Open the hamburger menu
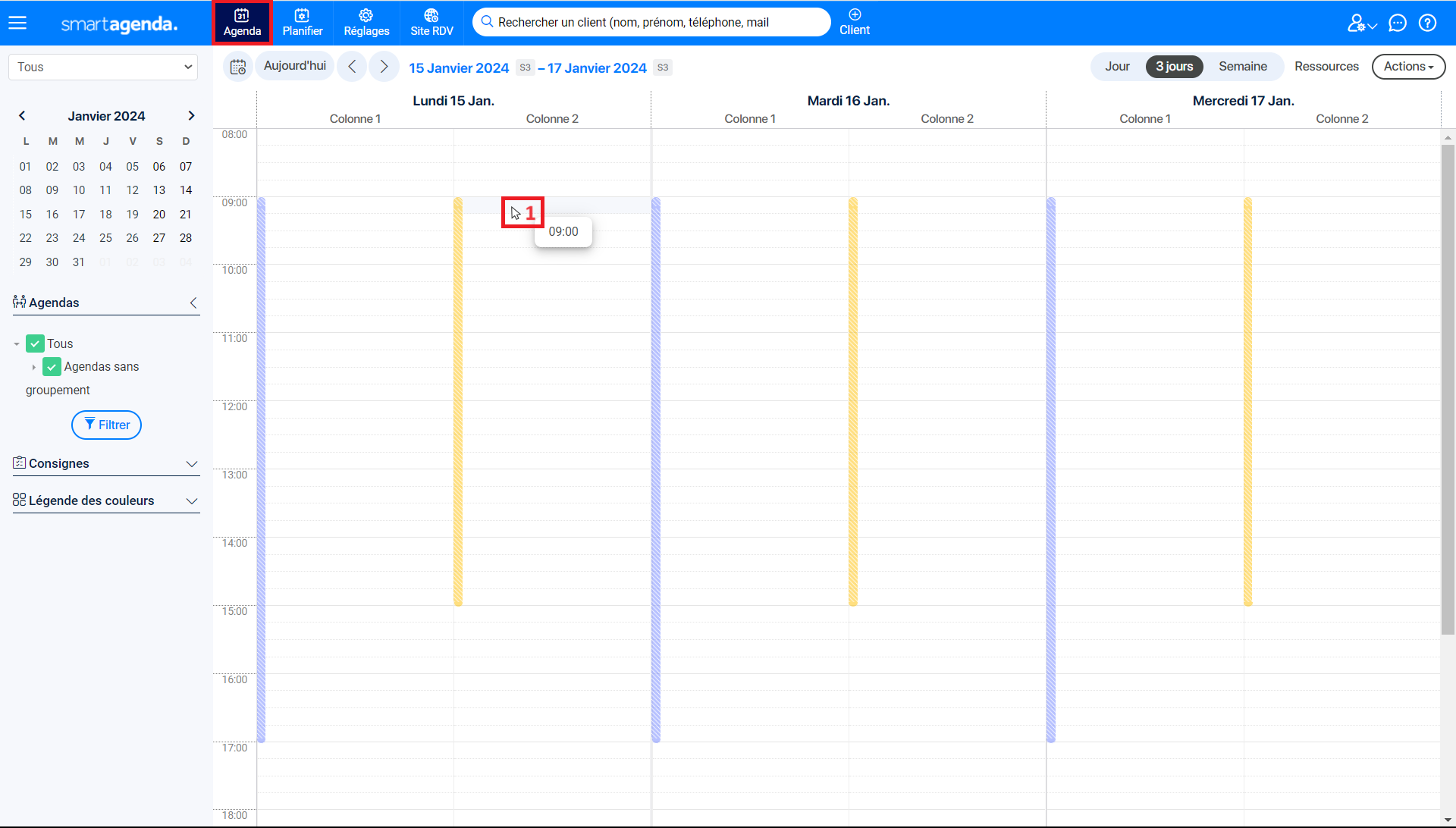This screenshot has width=1456, height=828. tap(17, 23)
